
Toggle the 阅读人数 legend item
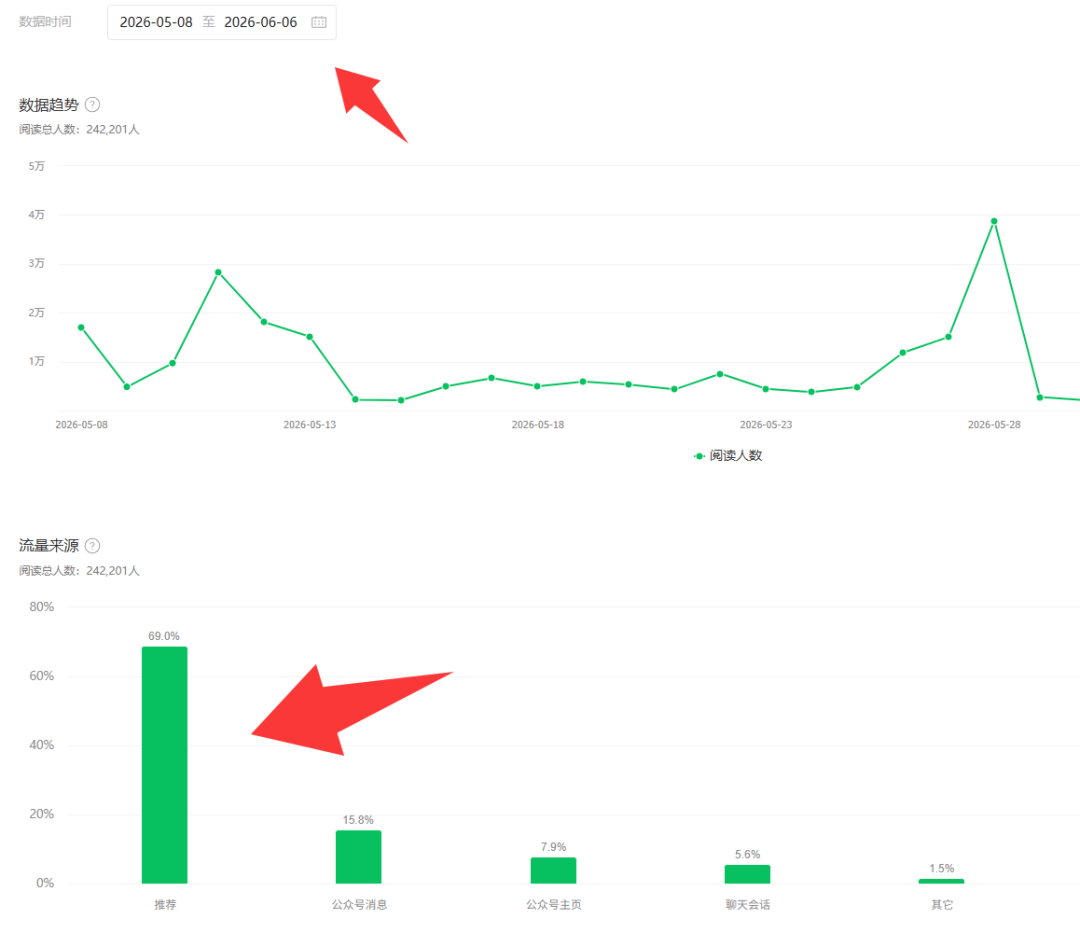pos(728,456)
